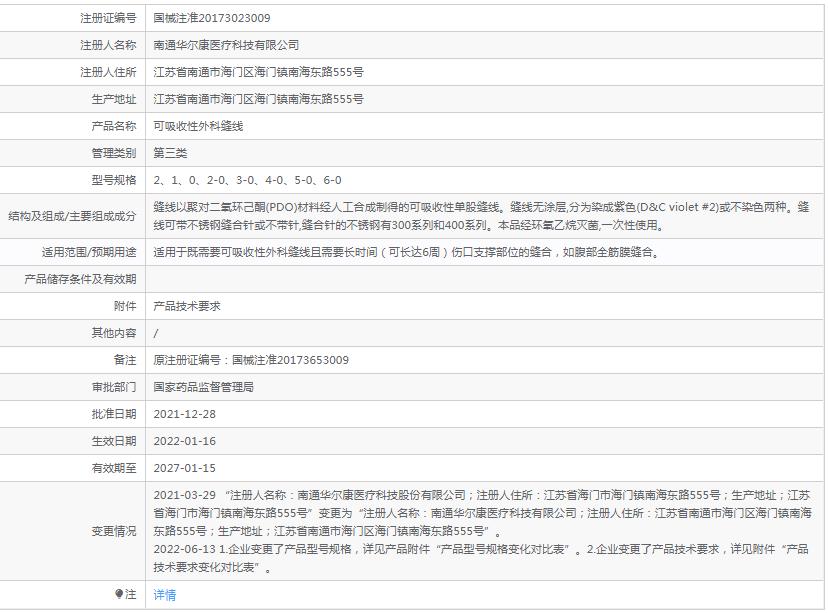Select the 附件 label
The image size is (828, 613).
125,306
